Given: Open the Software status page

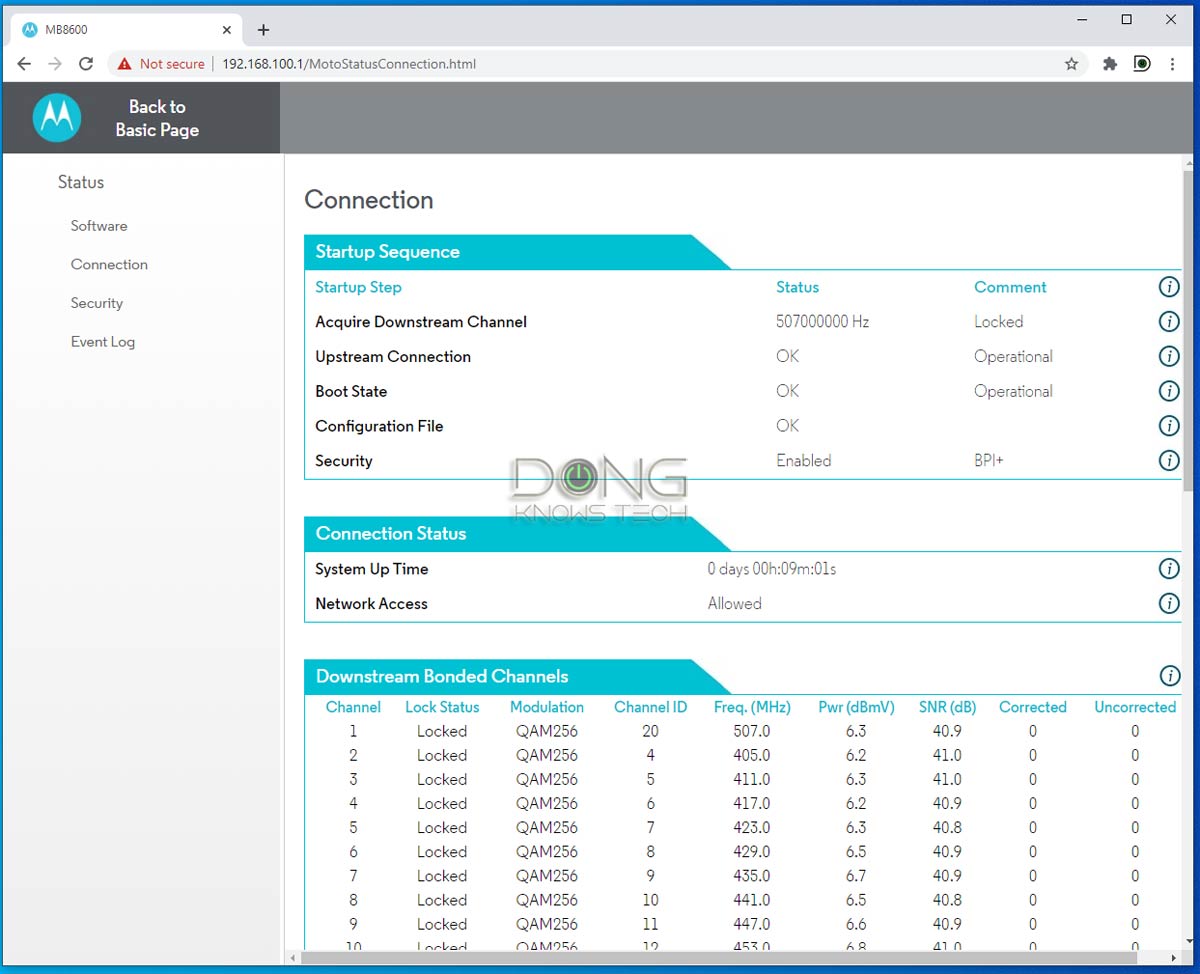Looking at the screenshot, I should [99, 226].
